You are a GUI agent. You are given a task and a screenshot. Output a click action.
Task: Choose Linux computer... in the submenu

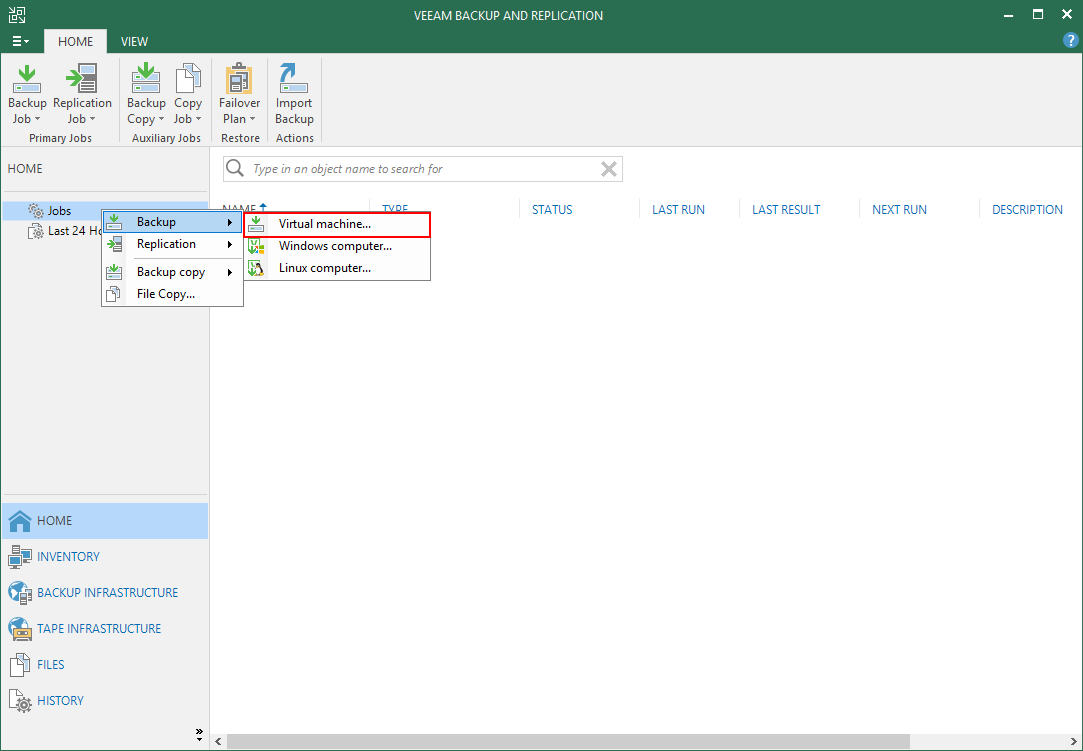(337, 268)
